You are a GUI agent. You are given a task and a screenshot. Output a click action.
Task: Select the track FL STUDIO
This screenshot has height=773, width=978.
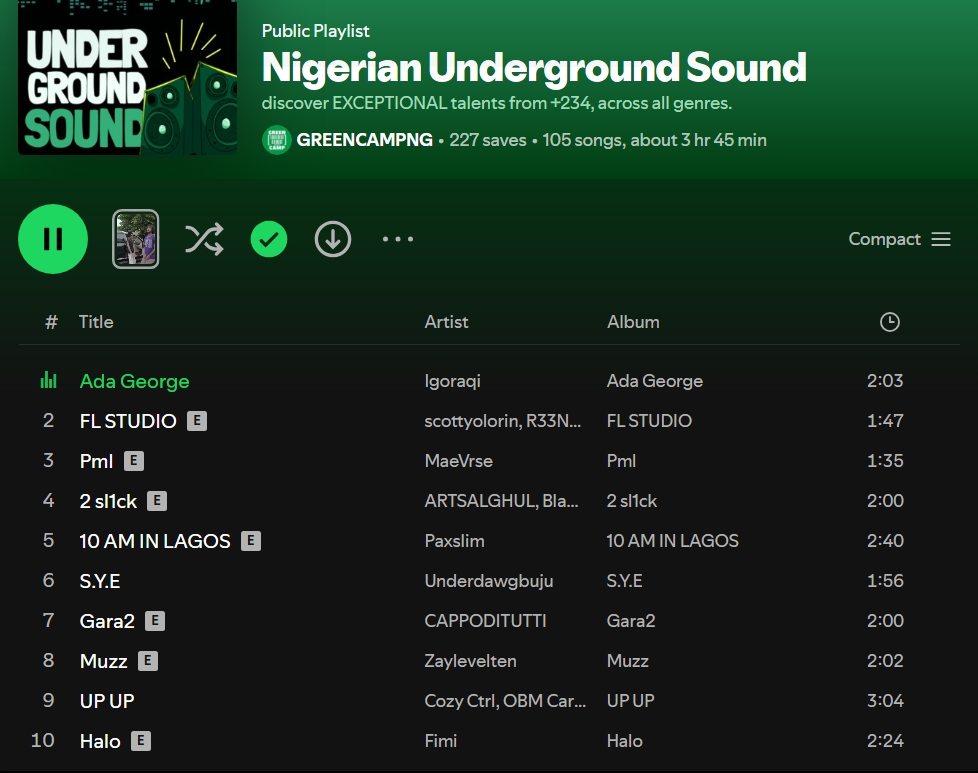point(128,421)
